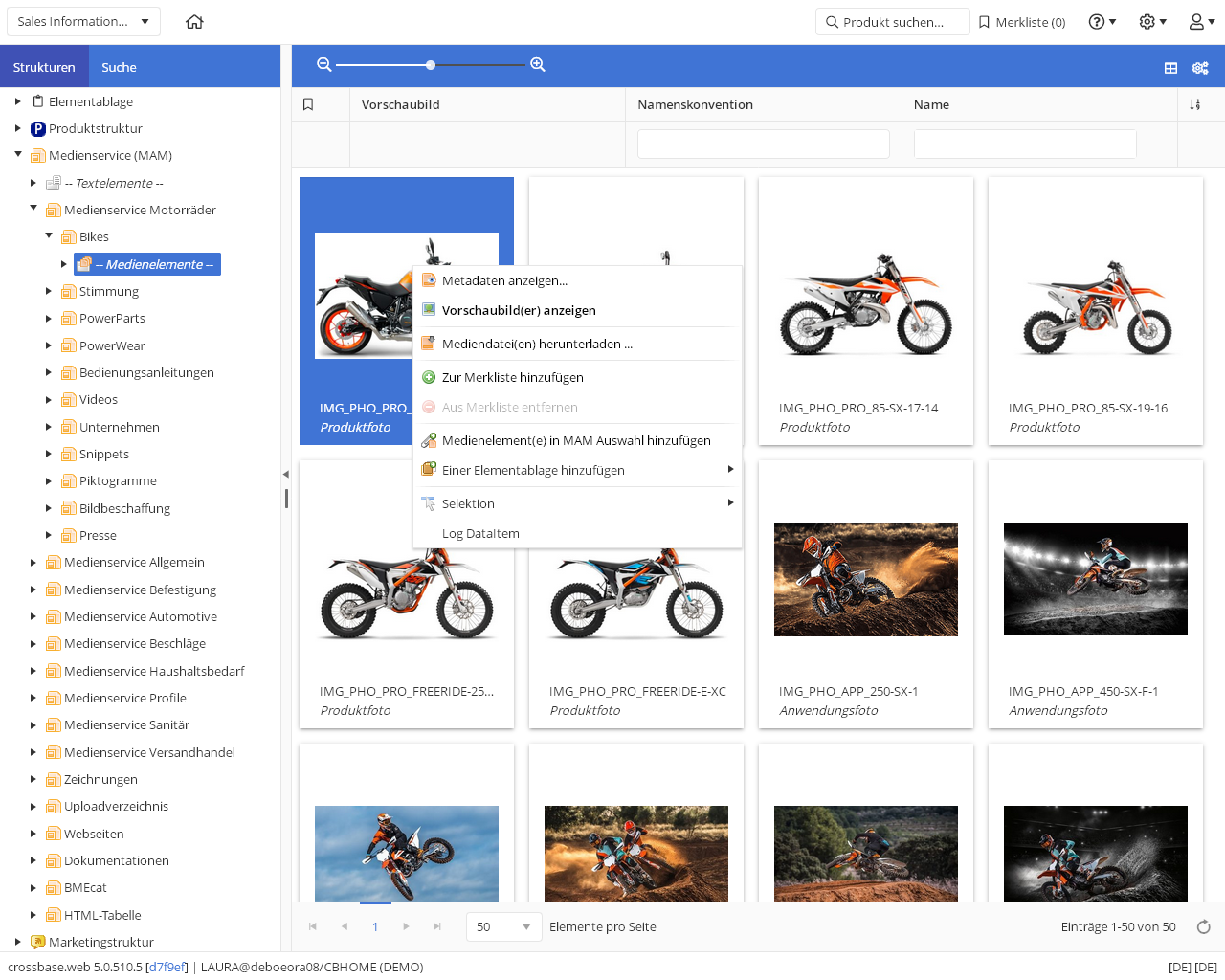
Task: Choose Log DataItem menu entry
Action: coord(577,533)
